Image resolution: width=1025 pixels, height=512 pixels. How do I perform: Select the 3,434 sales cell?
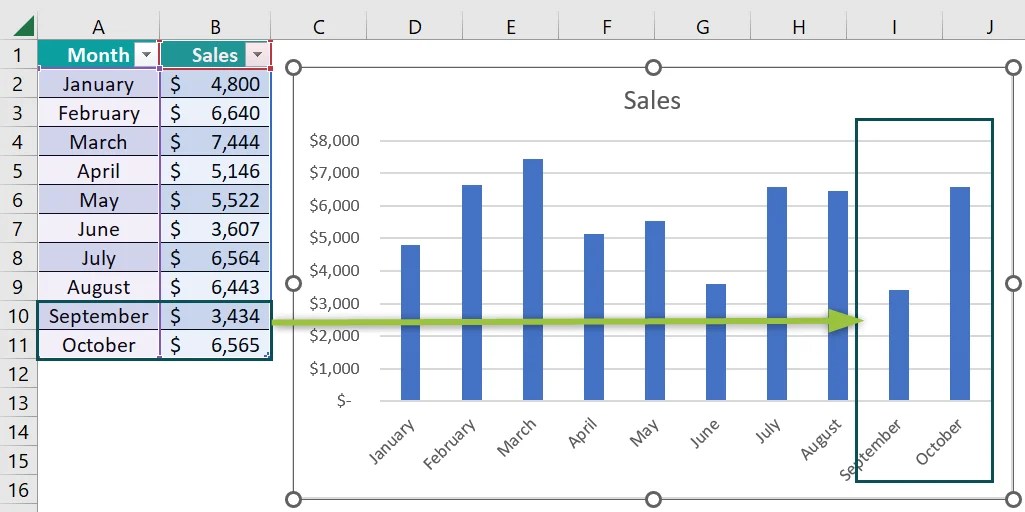[215, 316]
